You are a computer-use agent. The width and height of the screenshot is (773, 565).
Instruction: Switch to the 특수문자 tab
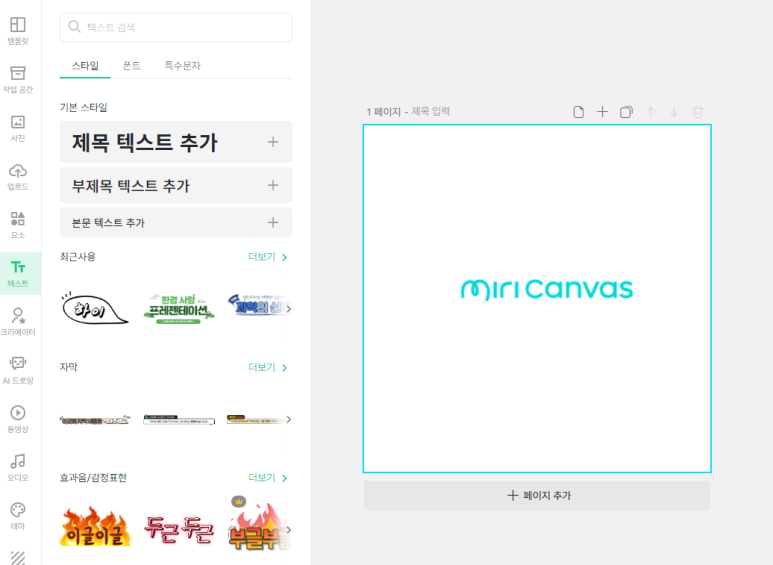(x=182, y=66)
